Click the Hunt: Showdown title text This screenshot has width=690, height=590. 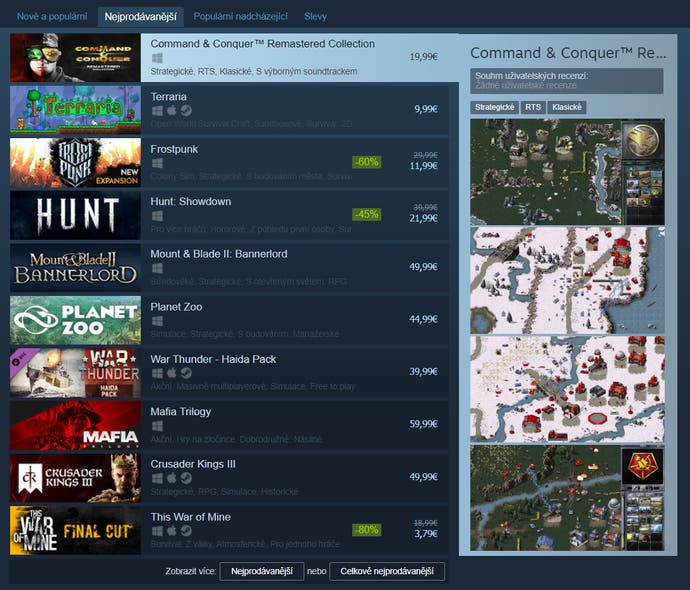click(x=191, y=202)
